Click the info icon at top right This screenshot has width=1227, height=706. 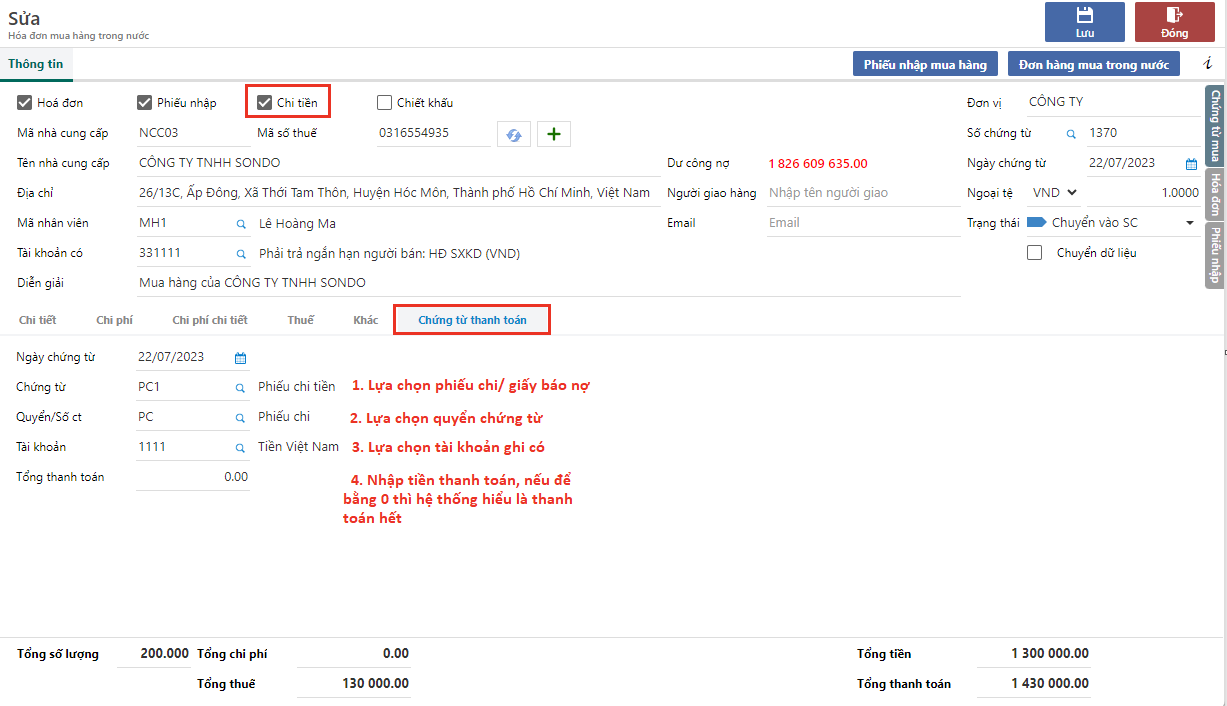[1207, 64]
